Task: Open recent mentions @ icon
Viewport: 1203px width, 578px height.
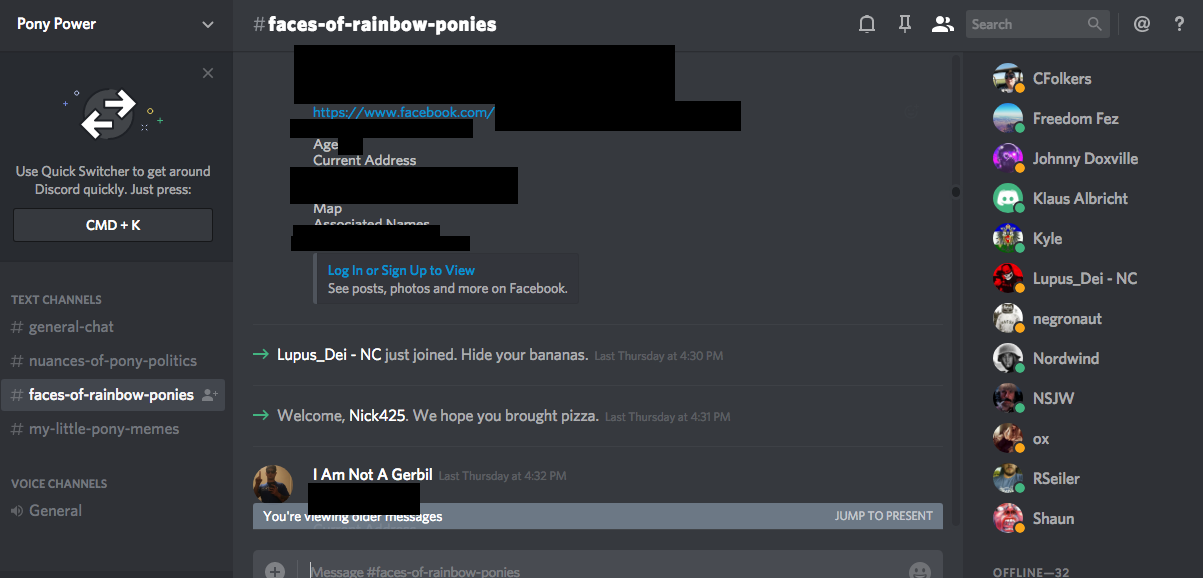Action: pos(1142,24)
